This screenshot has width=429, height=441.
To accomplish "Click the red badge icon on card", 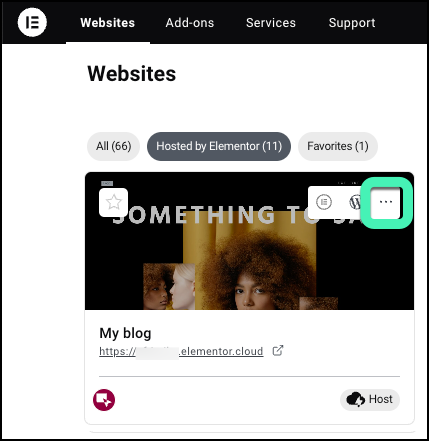I will 104,400.
